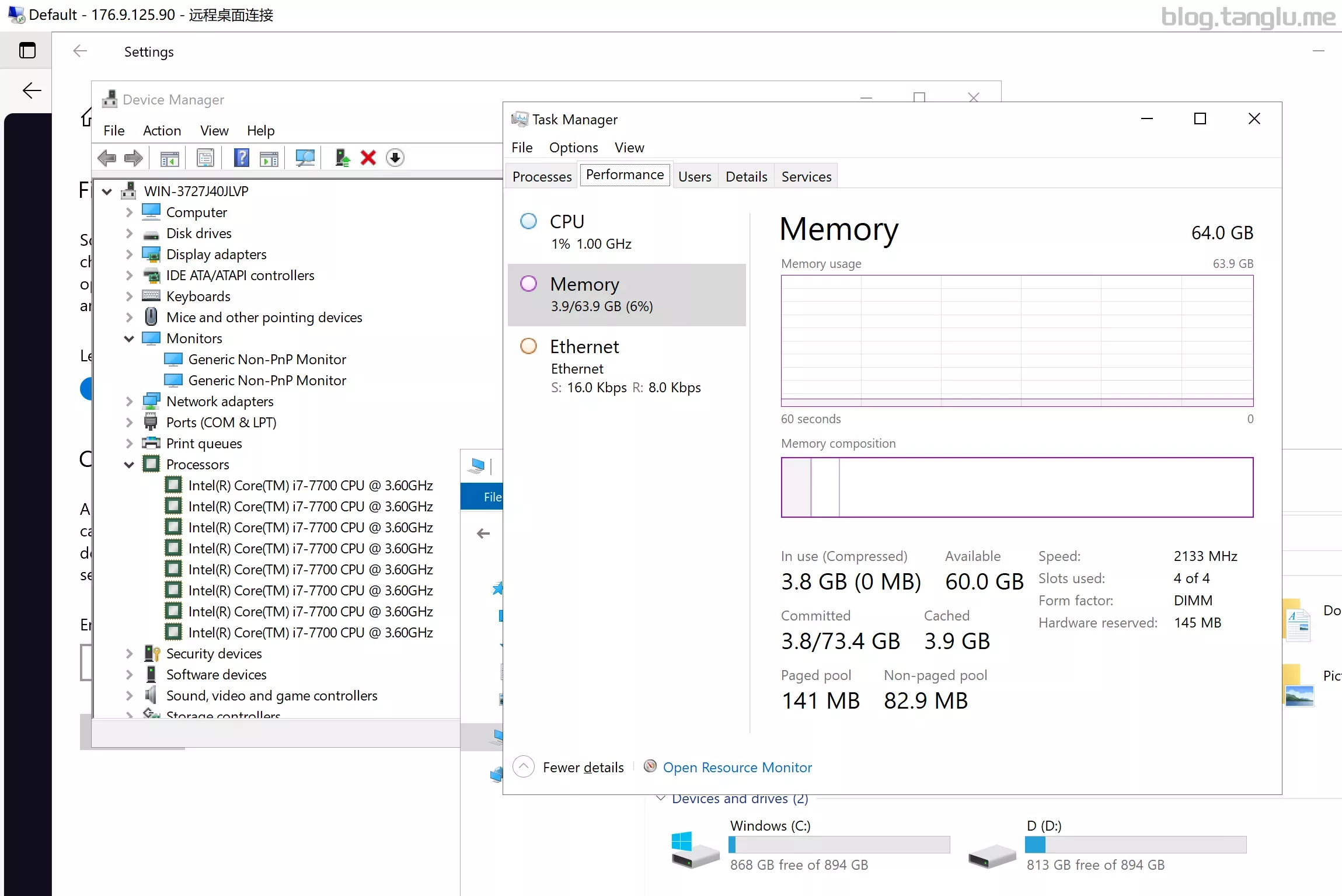Go back using the Settings window arrow

click(x=81, y=51)
